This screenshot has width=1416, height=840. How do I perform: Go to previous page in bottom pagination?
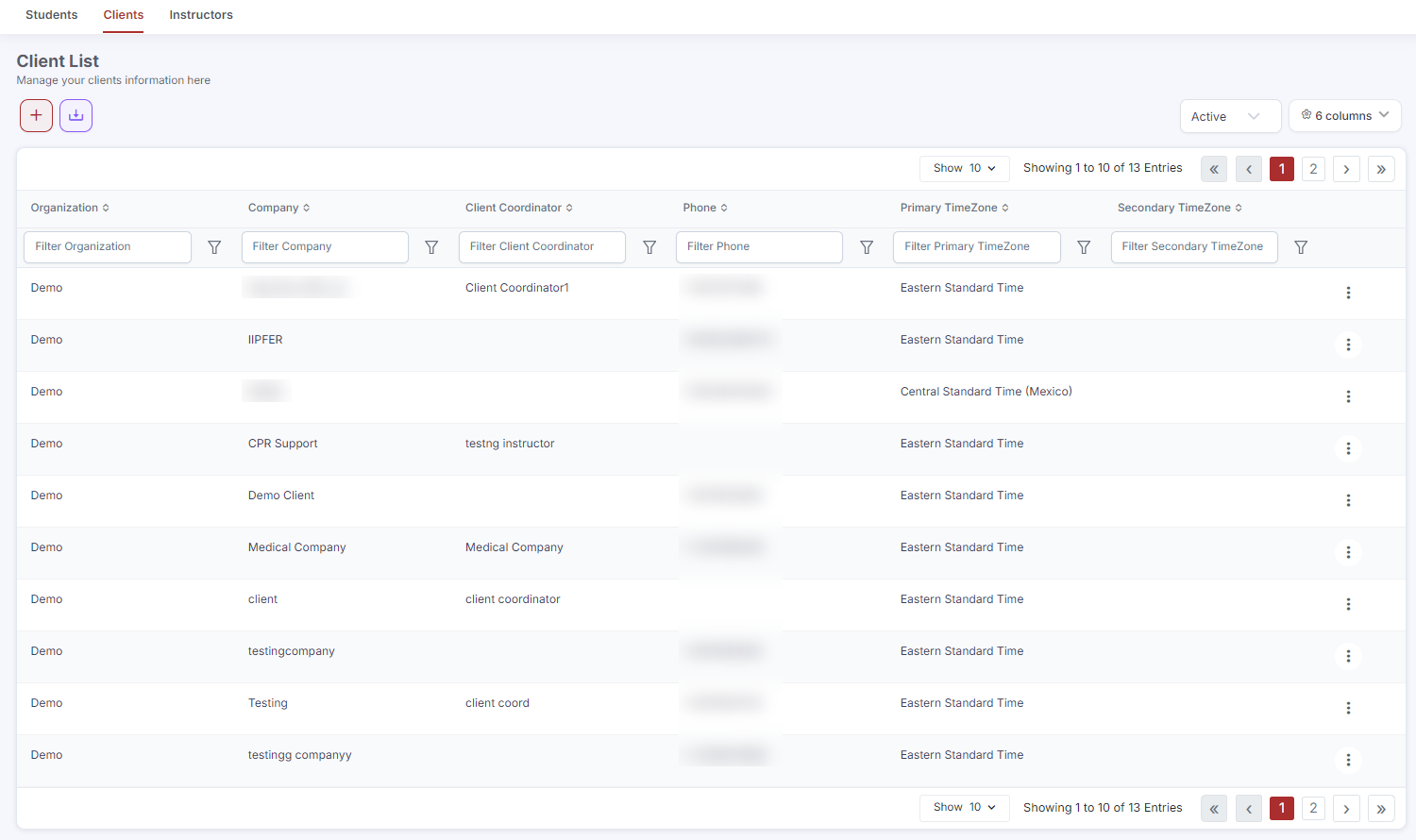pos(1249,809)
